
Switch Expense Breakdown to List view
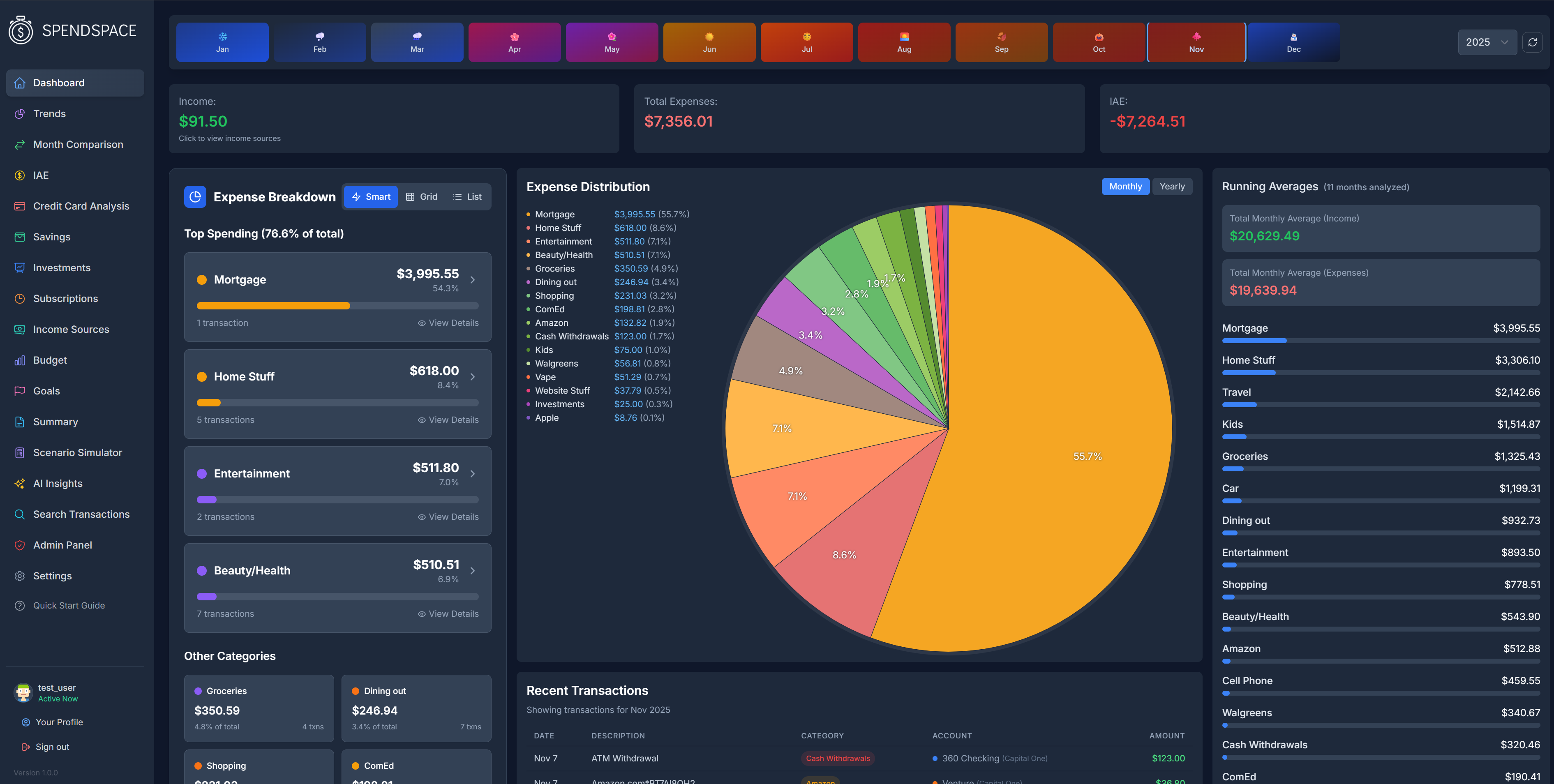click(467, 196)
